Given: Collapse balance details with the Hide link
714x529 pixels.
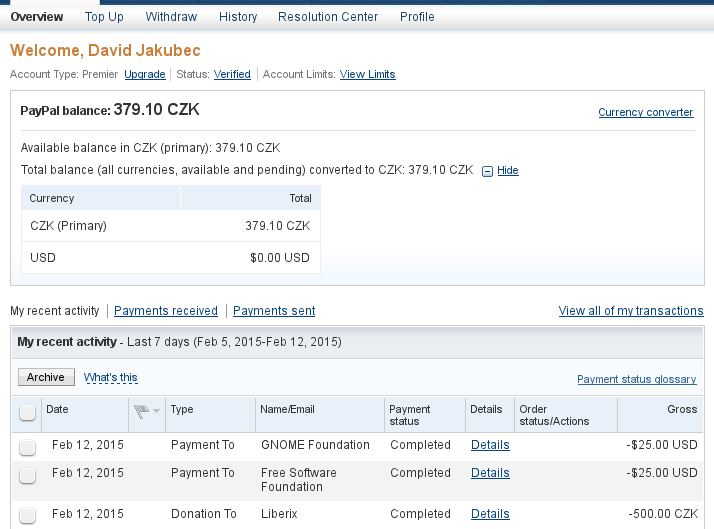Looking at the screenshot, I should click(508, 170).
